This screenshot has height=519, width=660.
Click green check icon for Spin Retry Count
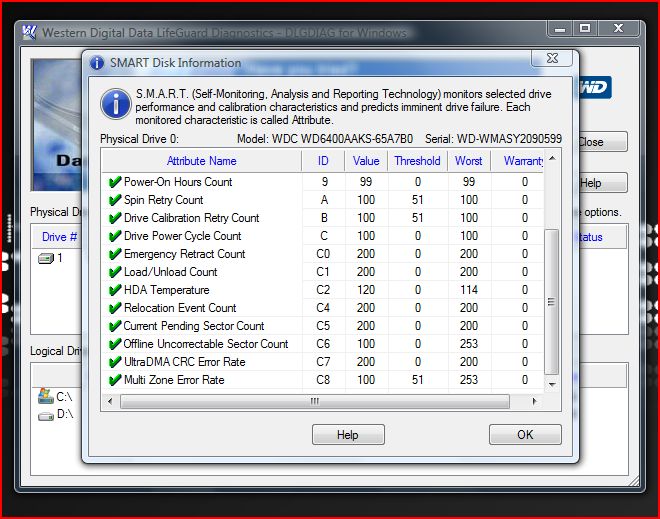pyautogui.click(x=114, y=200)
